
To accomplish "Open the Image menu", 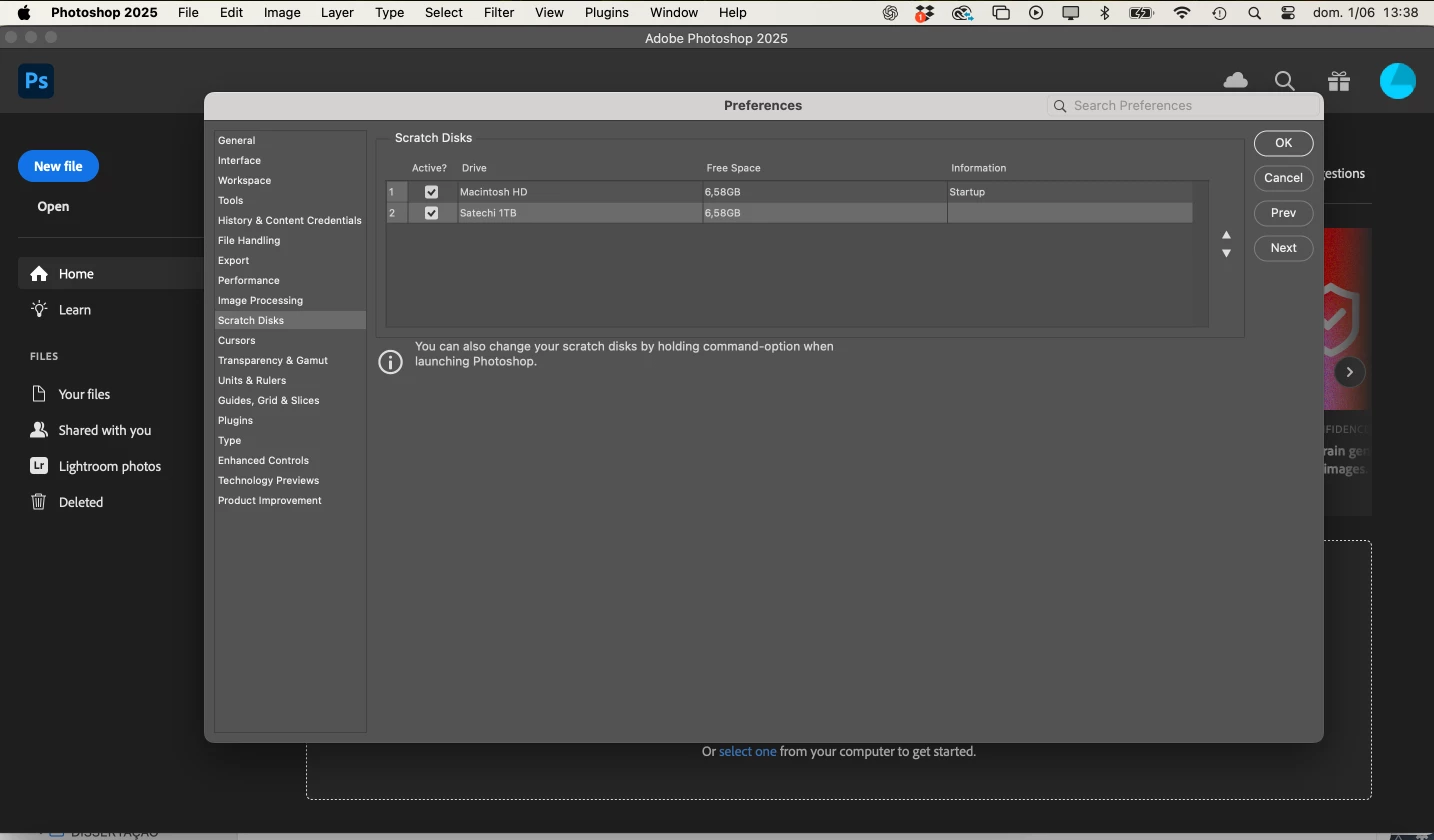I will (282, 13).
